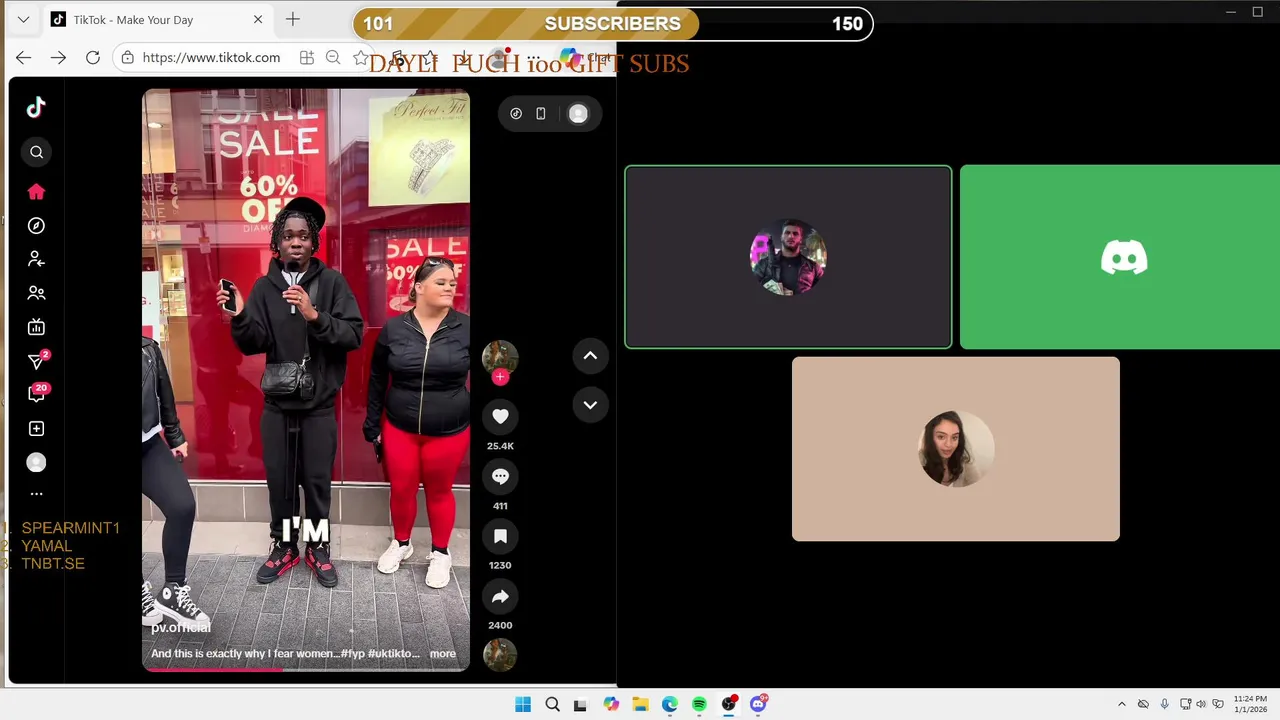The width and height of the screenshot is (1280, 720).
Task: Select the male avatar Discord call tile
Action: click(788, 257)
